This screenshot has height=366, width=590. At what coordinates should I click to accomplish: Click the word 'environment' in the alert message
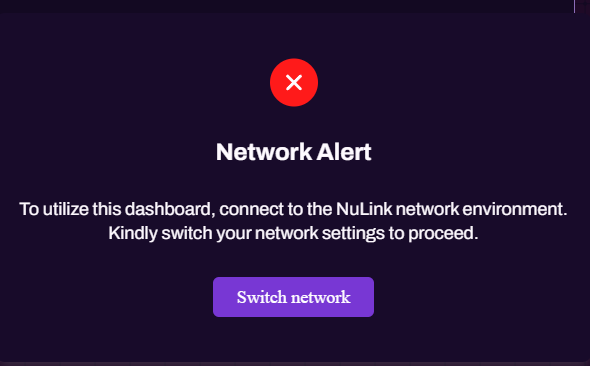coord(514,209)
